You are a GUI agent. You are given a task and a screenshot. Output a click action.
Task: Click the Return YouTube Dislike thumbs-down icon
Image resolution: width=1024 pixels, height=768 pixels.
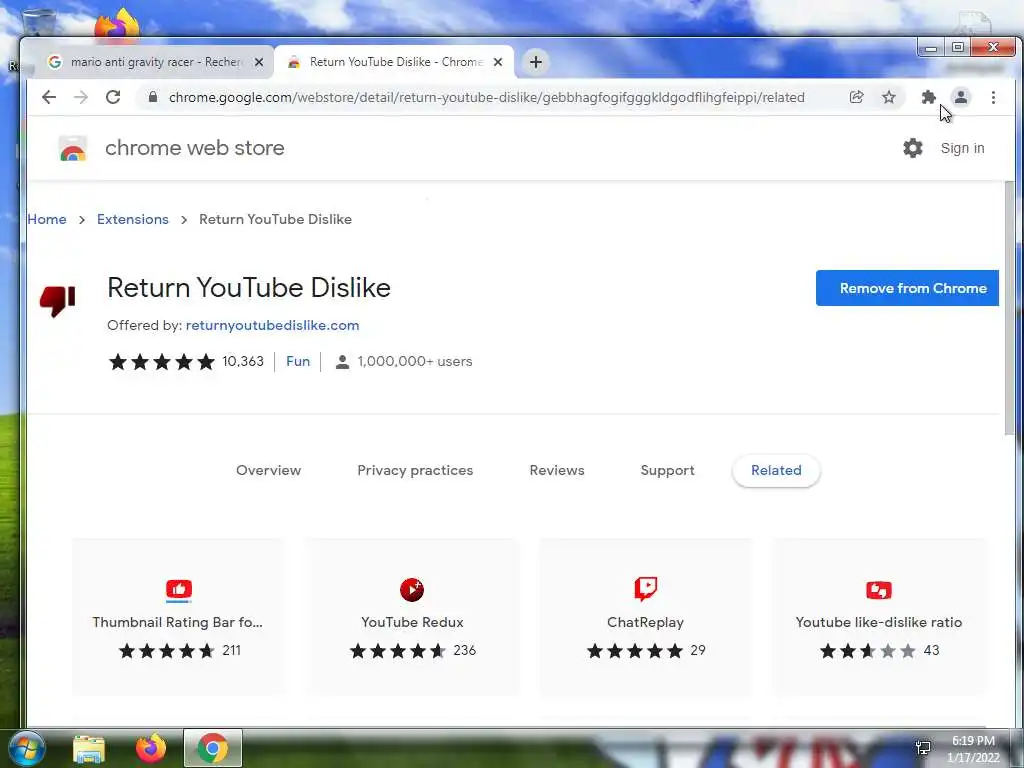pyautogui.click(x=57, y=301)
